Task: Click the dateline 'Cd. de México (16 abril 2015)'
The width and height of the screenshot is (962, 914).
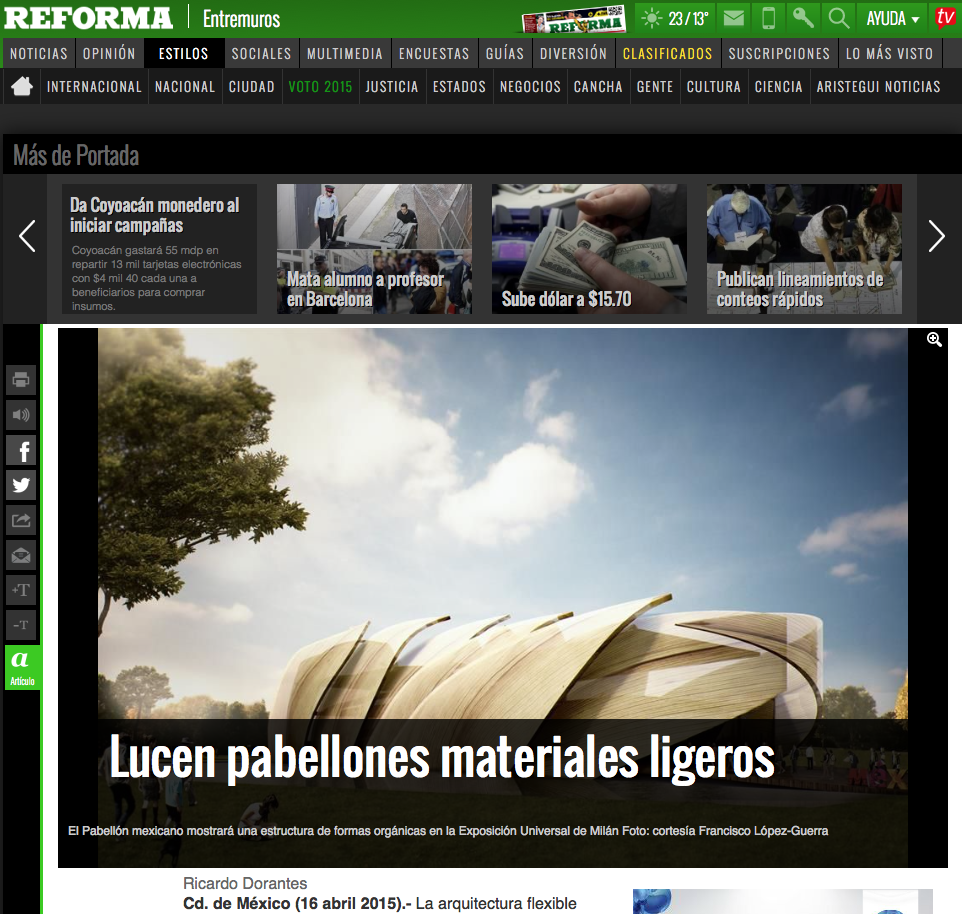Action: 298,904
